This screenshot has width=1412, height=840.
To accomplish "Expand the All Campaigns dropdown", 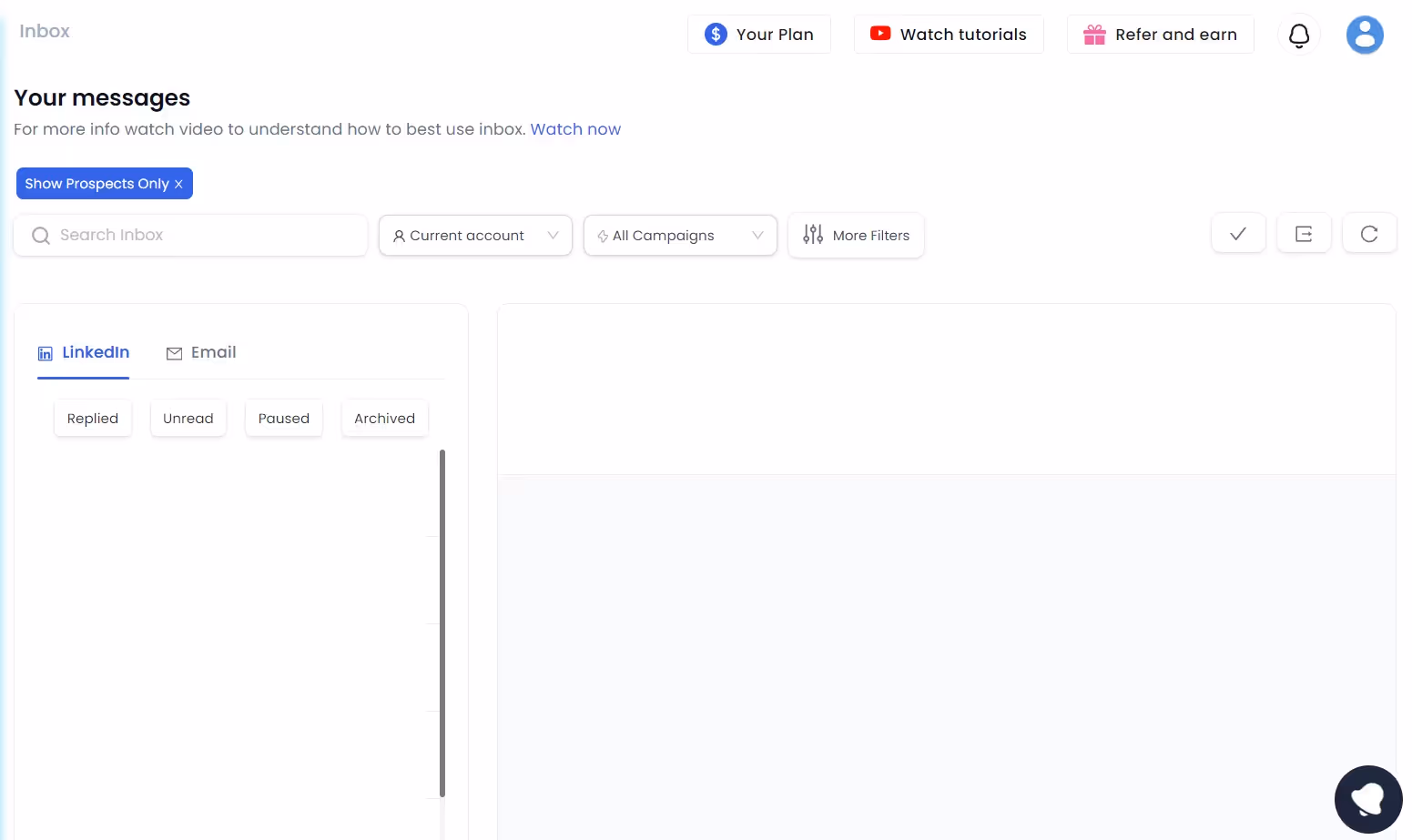I will (679, 235).
